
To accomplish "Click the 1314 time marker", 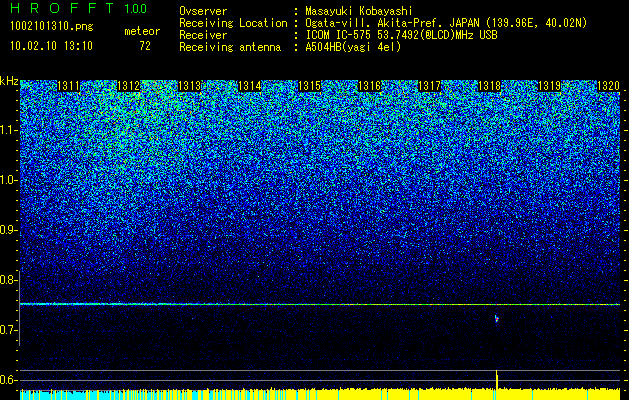I will pyautogui.click(x=250, y=86).
